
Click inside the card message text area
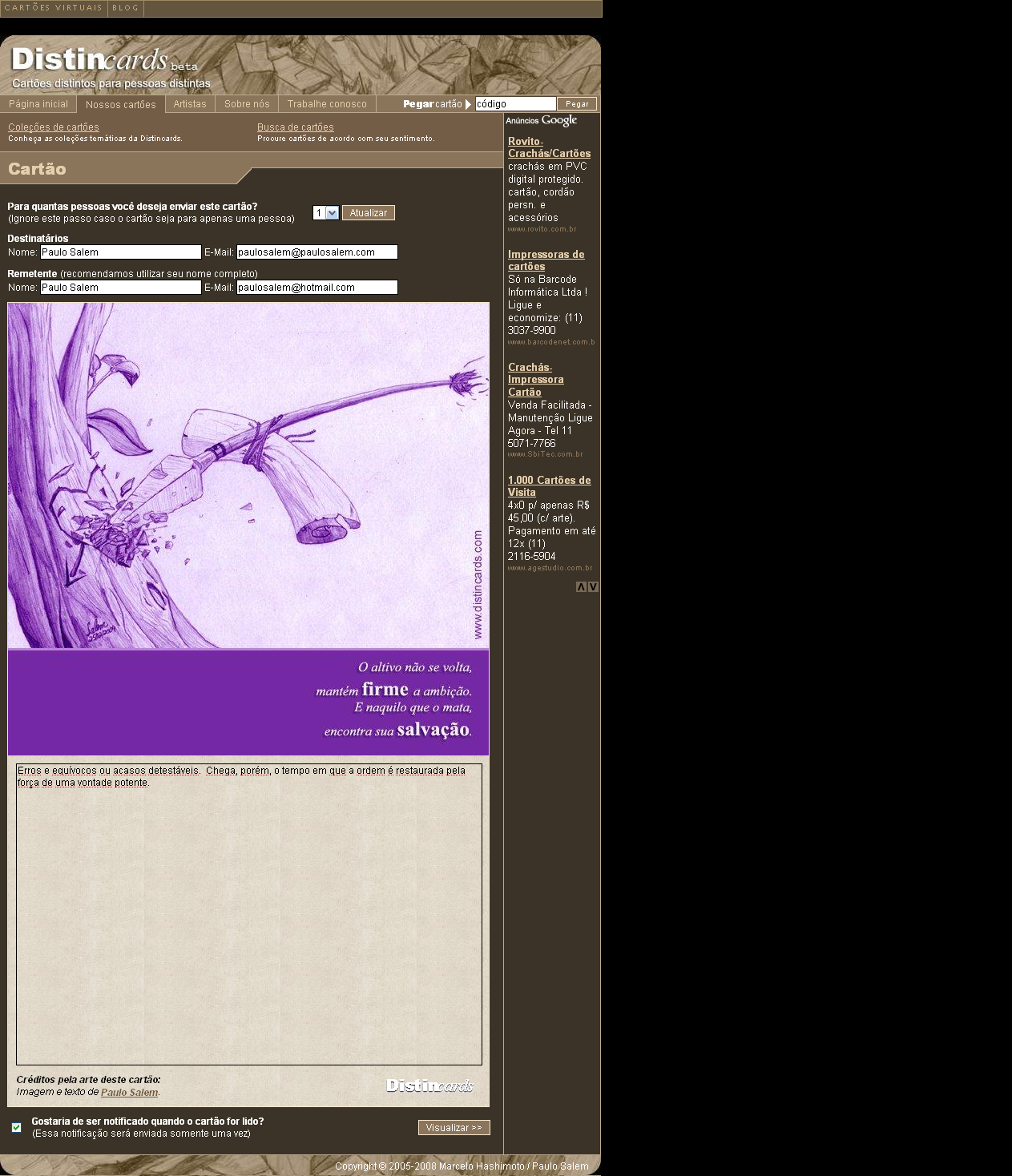click(249, 914)
